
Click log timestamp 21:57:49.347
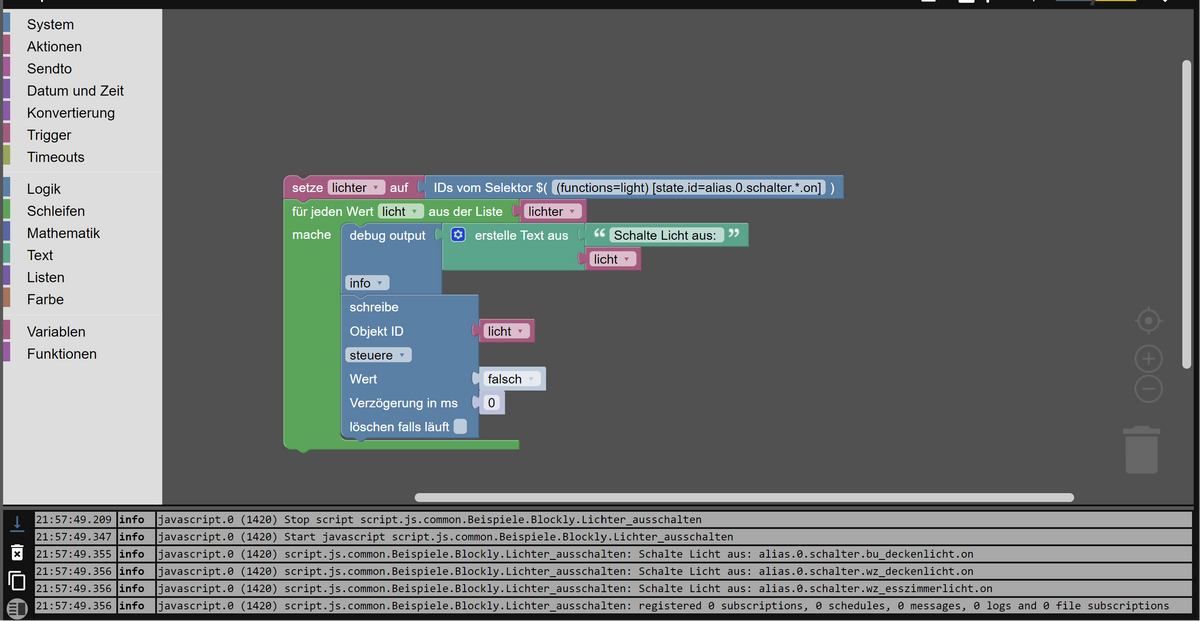(74, 537)
